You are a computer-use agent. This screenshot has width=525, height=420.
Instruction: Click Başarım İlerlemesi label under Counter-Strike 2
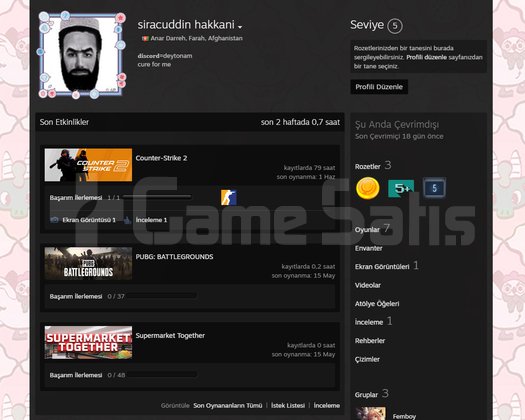point(76,198)
